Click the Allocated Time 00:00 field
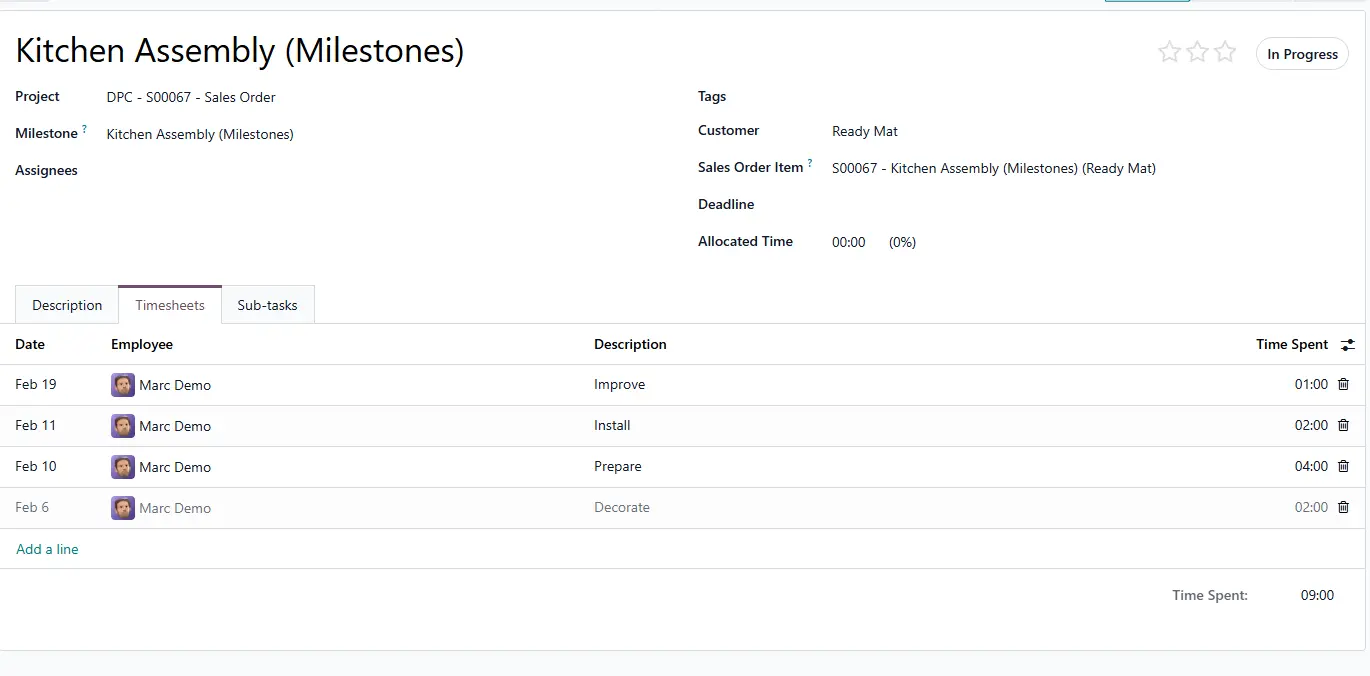Screen dimensions: 1370x676 pyautogui.click(x=848, y=242)
